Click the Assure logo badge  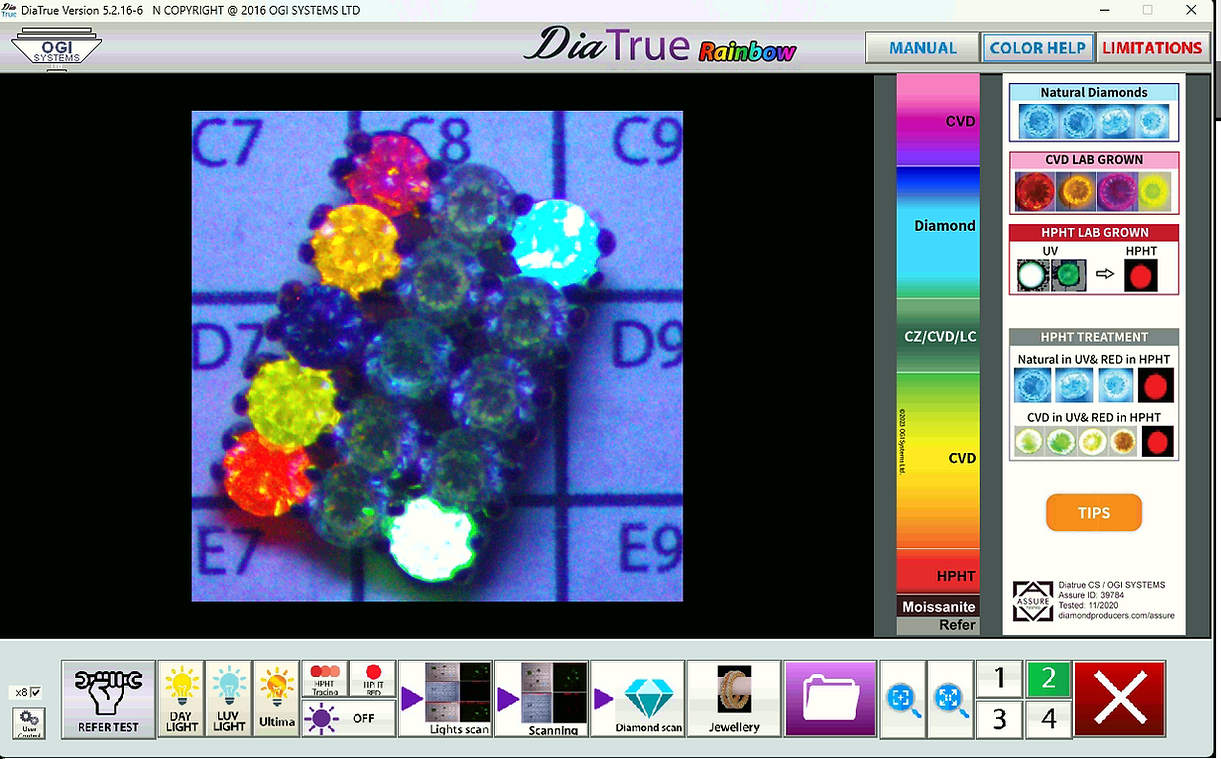click(1033, 601)
